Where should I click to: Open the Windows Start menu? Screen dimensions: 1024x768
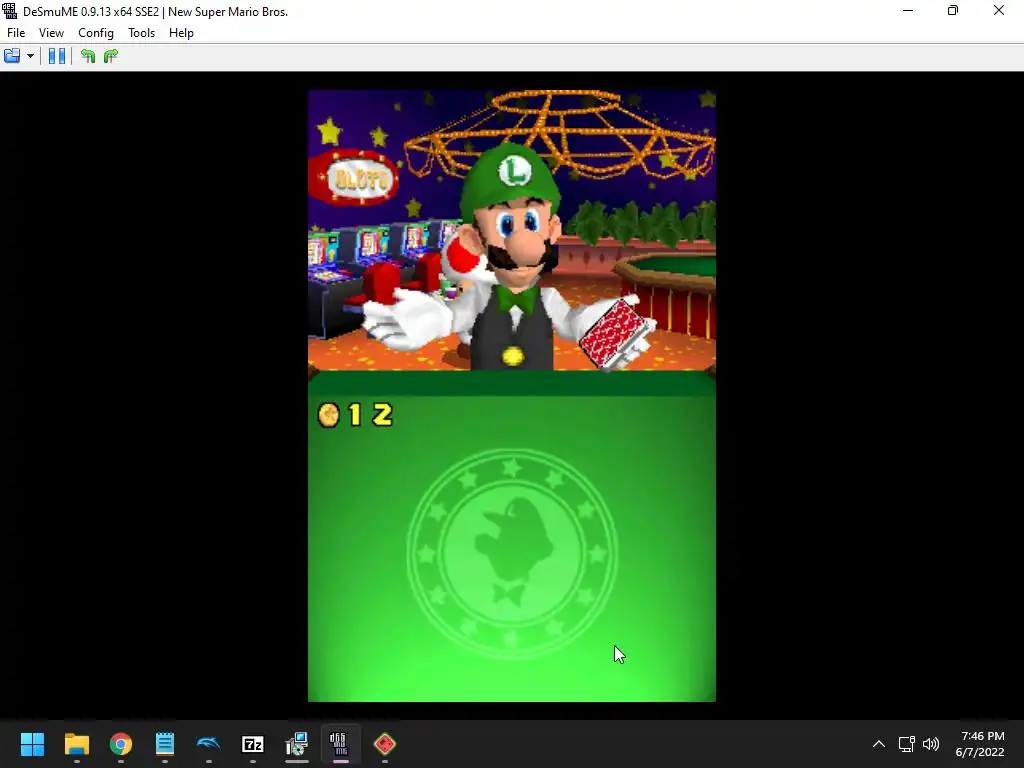point(32,744)
